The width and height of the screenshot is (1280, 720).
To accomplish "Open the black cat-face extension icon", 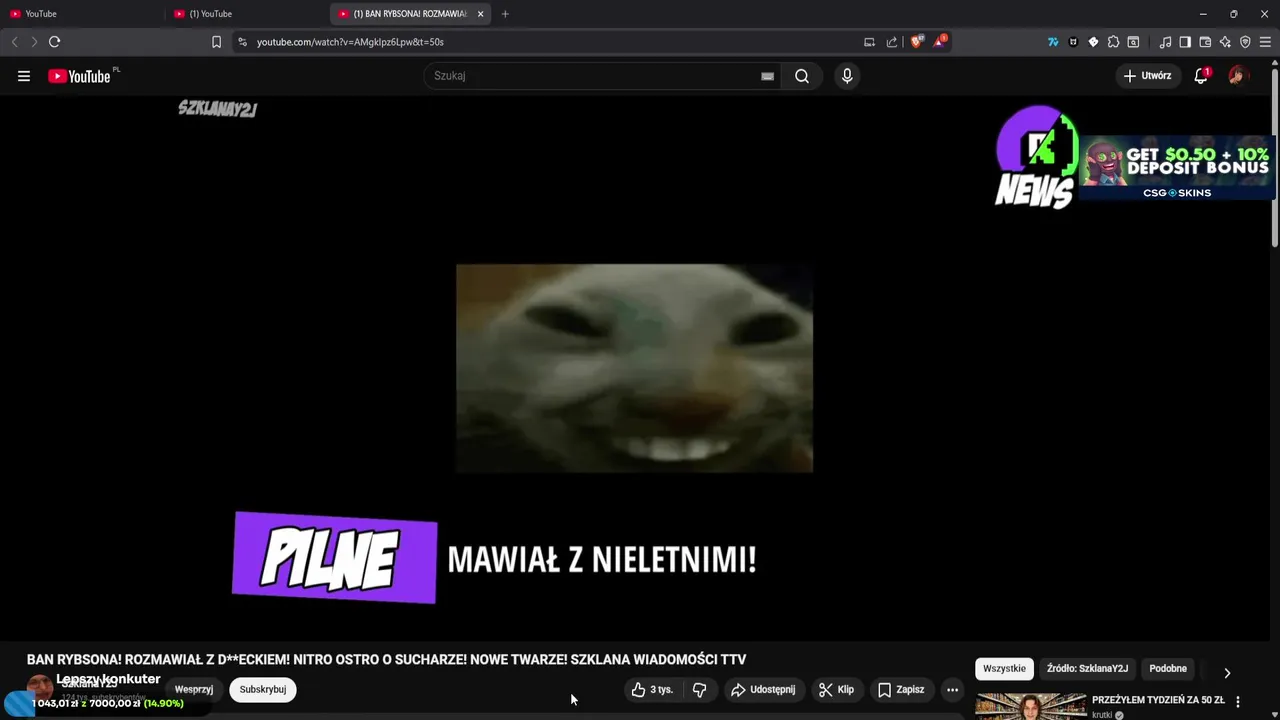I will coord(1073,42).
